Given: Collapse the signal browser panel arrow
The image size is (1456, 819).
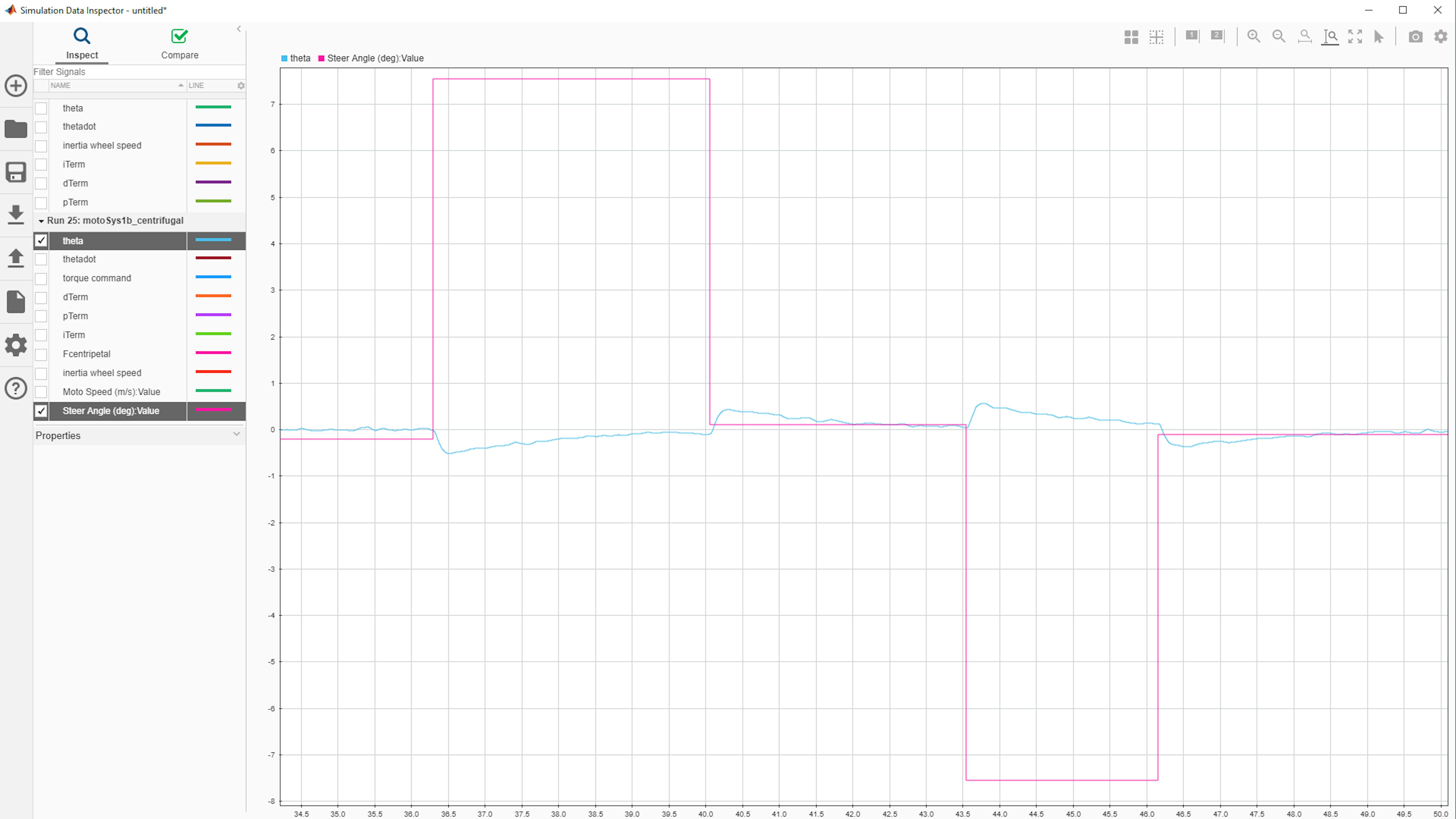Looking at the screenshot, I should (x=239, y=29).
